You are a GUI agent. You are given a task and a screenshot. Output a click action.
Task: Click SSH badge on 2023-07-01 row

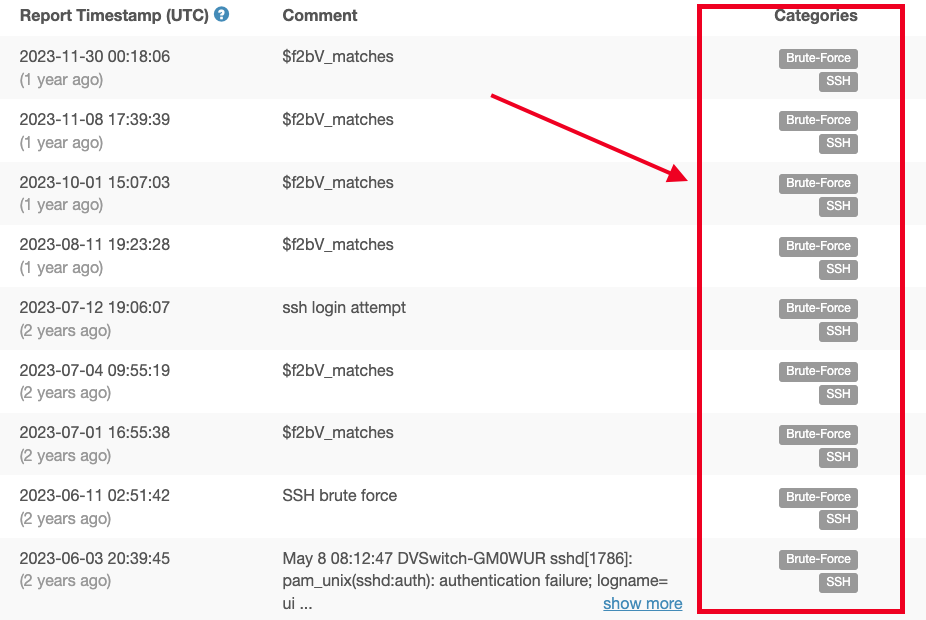click(x=838, y=457)
